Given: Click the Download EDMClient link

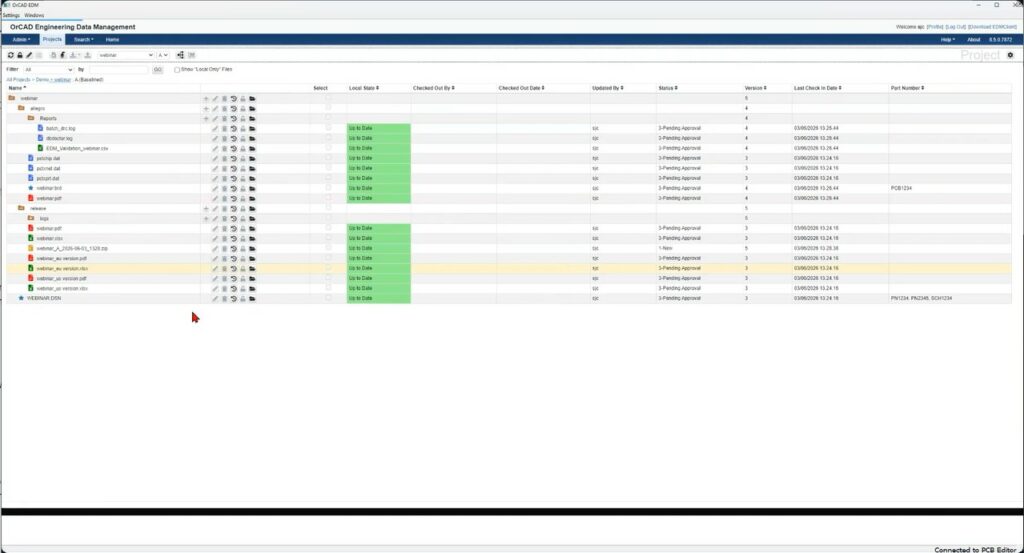Looking at the screenshot, I should point(993,27).
